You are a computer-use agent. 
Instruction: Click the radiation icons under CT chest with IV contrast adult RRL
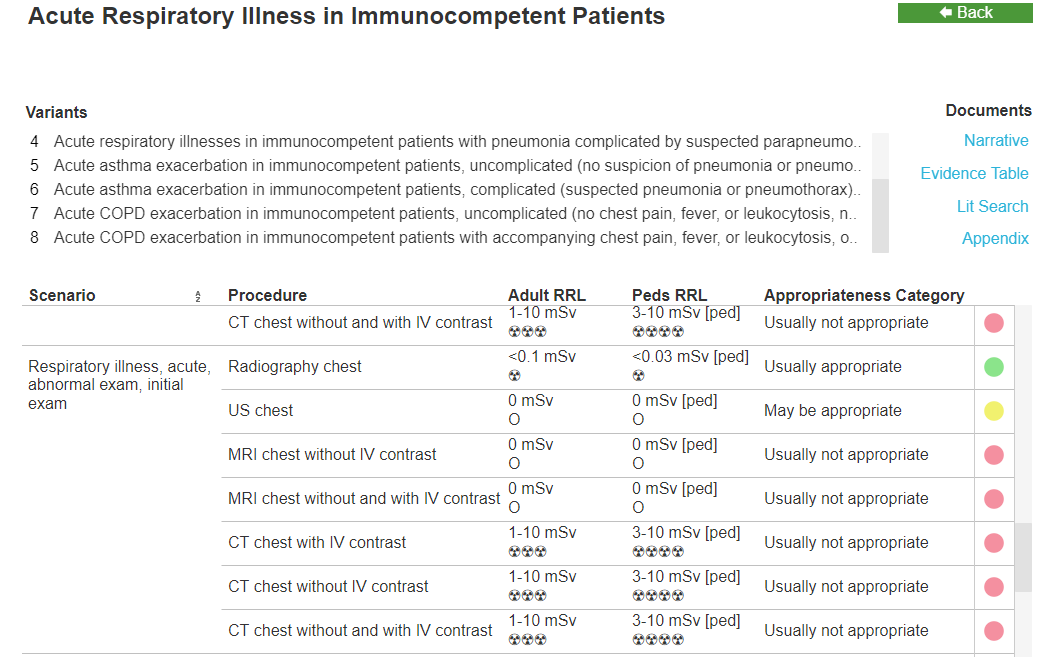pos(527,552)
